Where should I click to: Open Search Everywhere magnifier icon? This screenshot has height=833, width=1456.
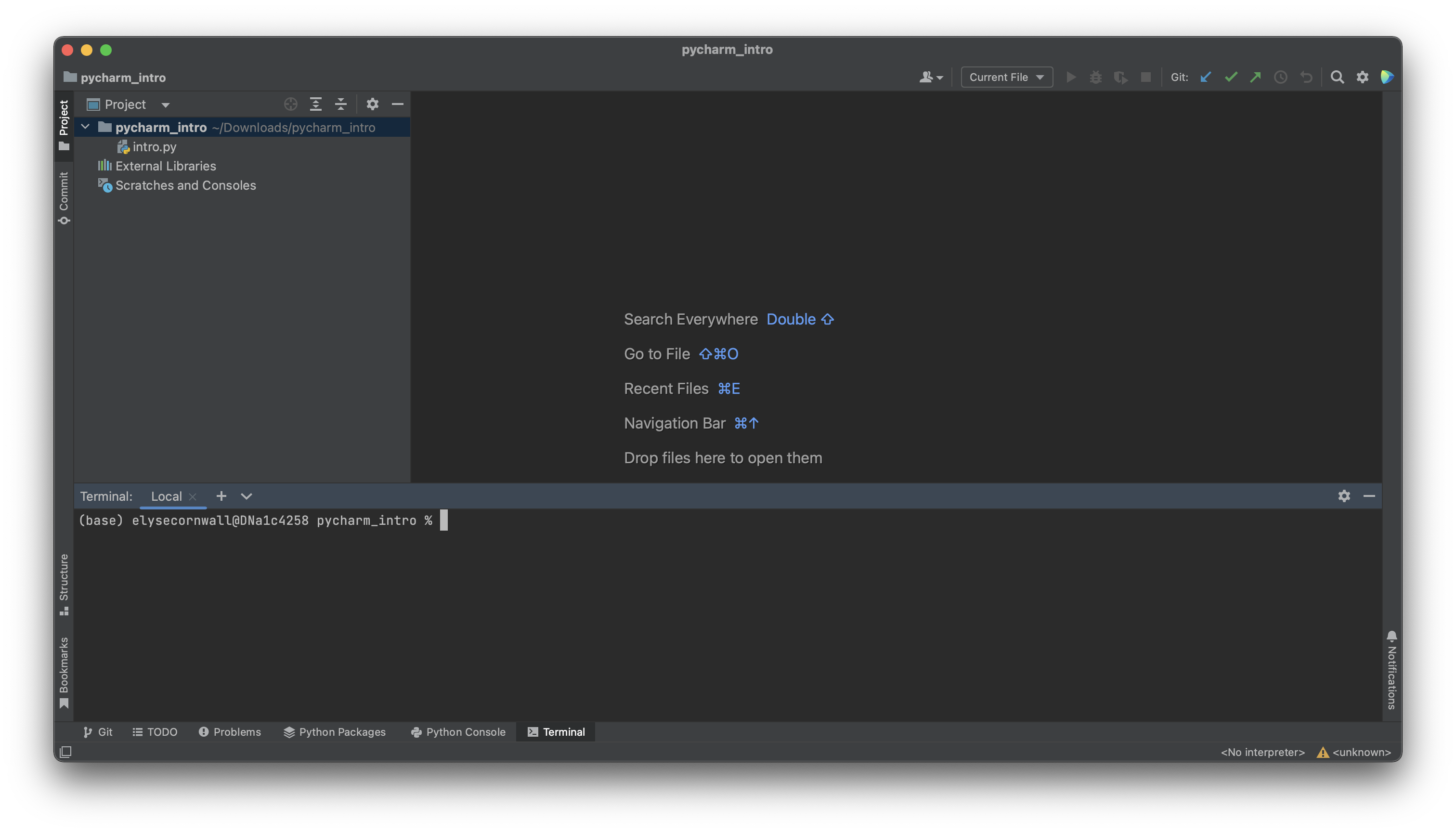point(1337,77)
